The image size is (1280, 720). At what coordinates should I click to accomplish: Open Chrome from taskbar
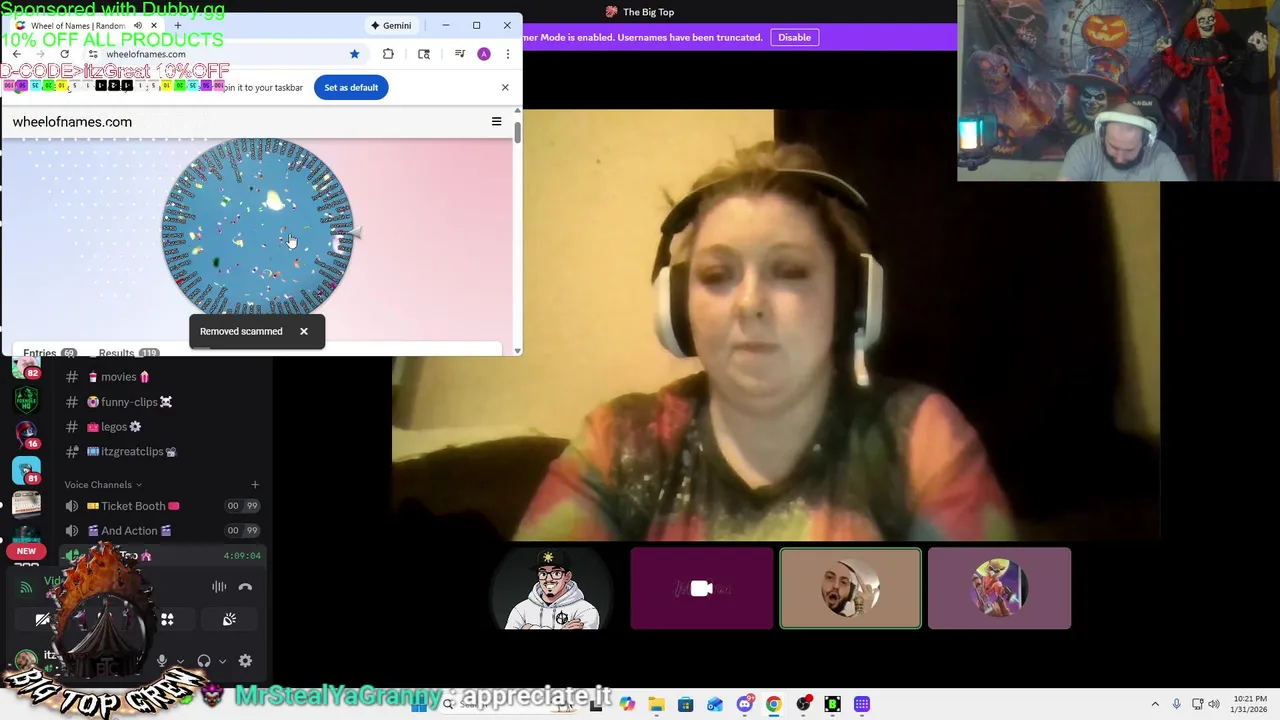(773, 705)
